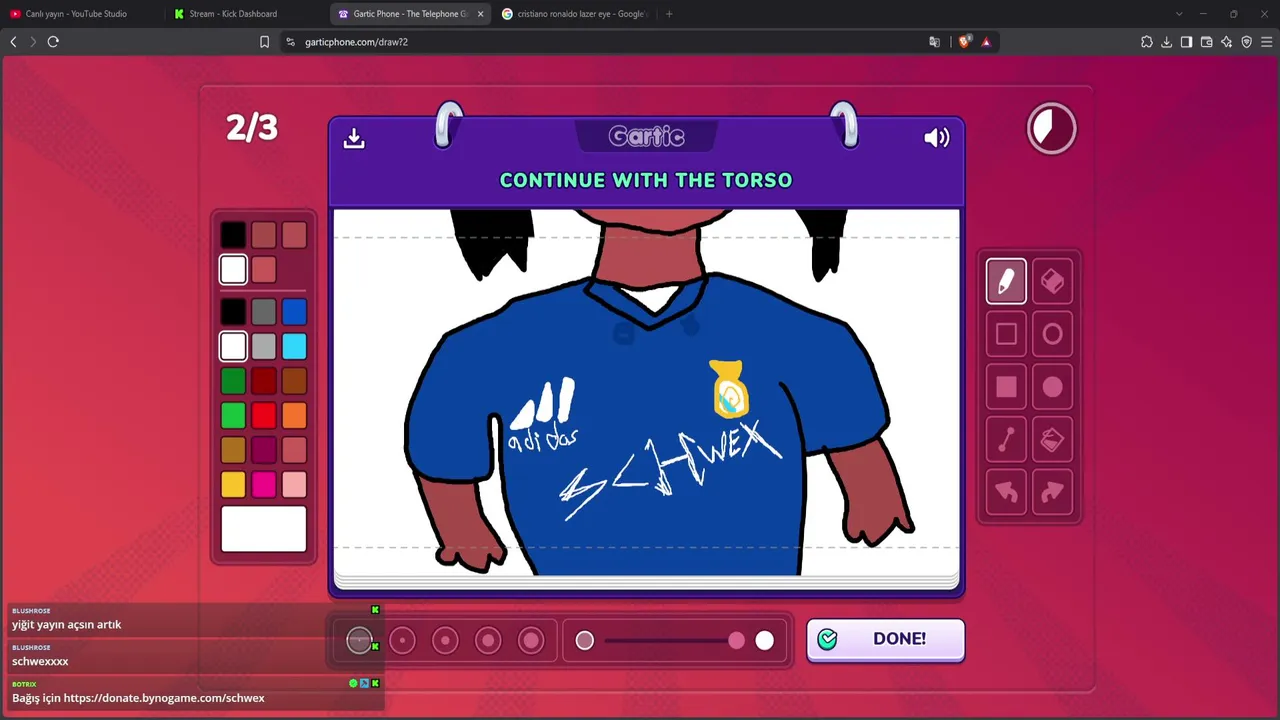
Task: Redo the undone drawing stroke
Action: [x=1052, y=492]
